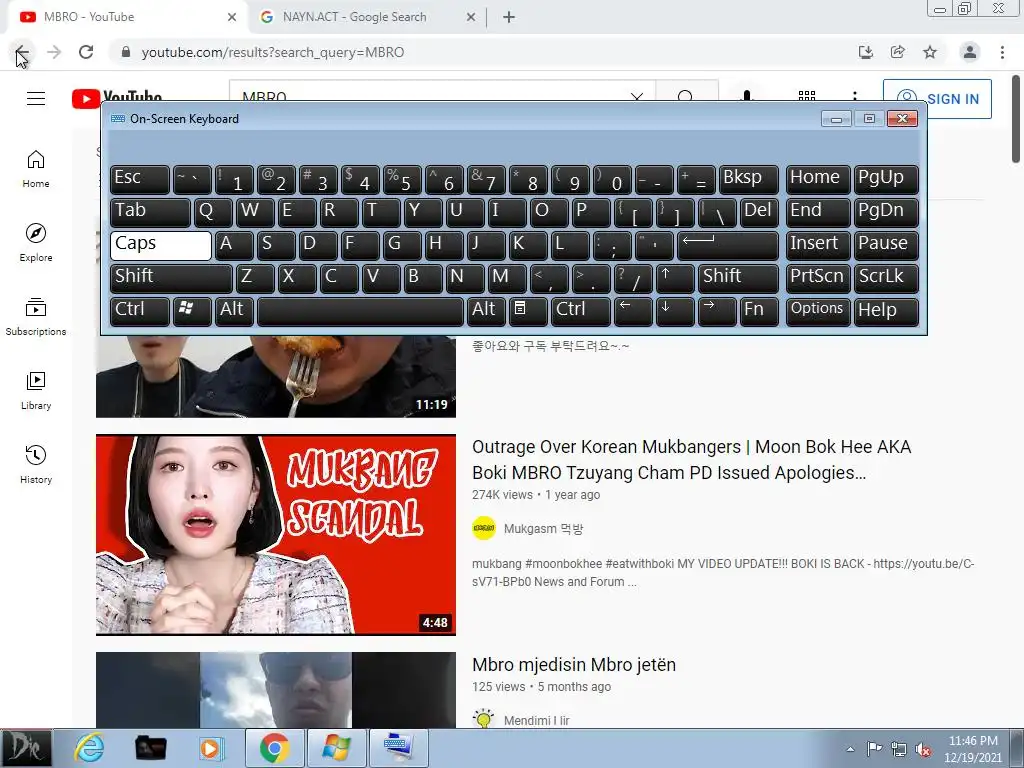Screen dimensions: 1024x768
Task: Open Mendimi I lir channel name
Action: 536,721
